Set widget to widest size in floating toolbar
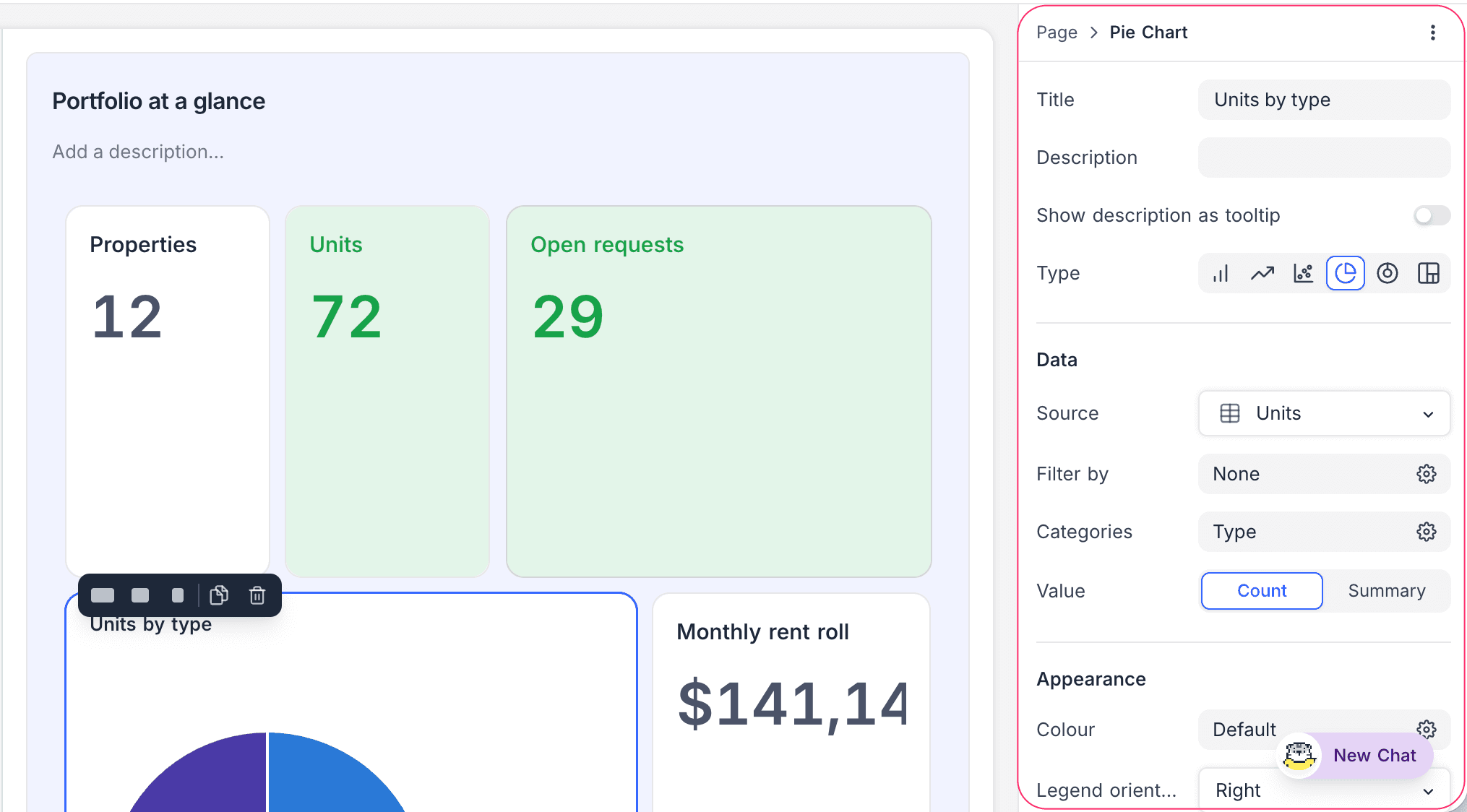Image resolution: width=1467 pixels, height=812 pixels. pyautogui.click(x=103, y=595)
